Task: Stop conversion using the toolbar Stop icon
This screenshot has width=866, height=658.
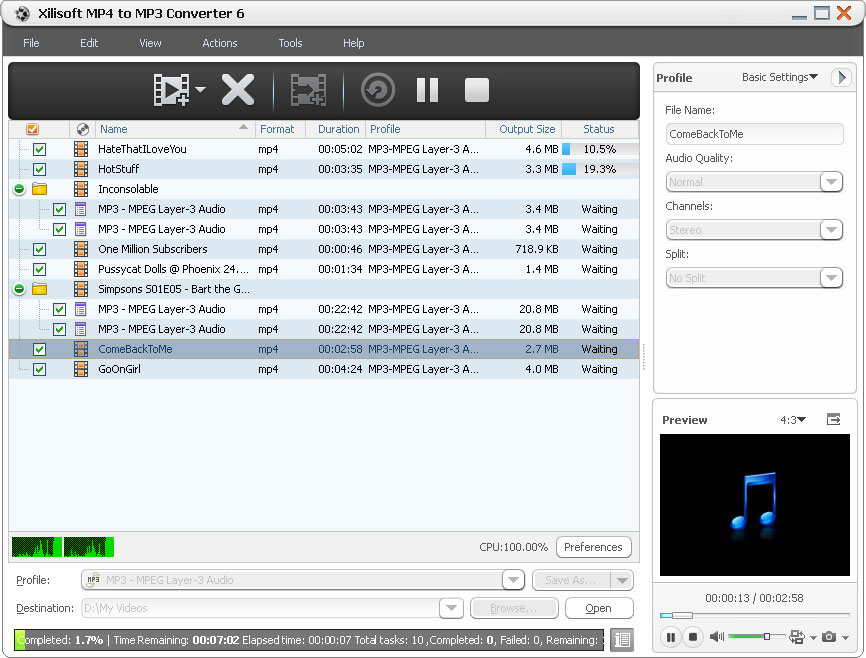Action: coord(476,91)
